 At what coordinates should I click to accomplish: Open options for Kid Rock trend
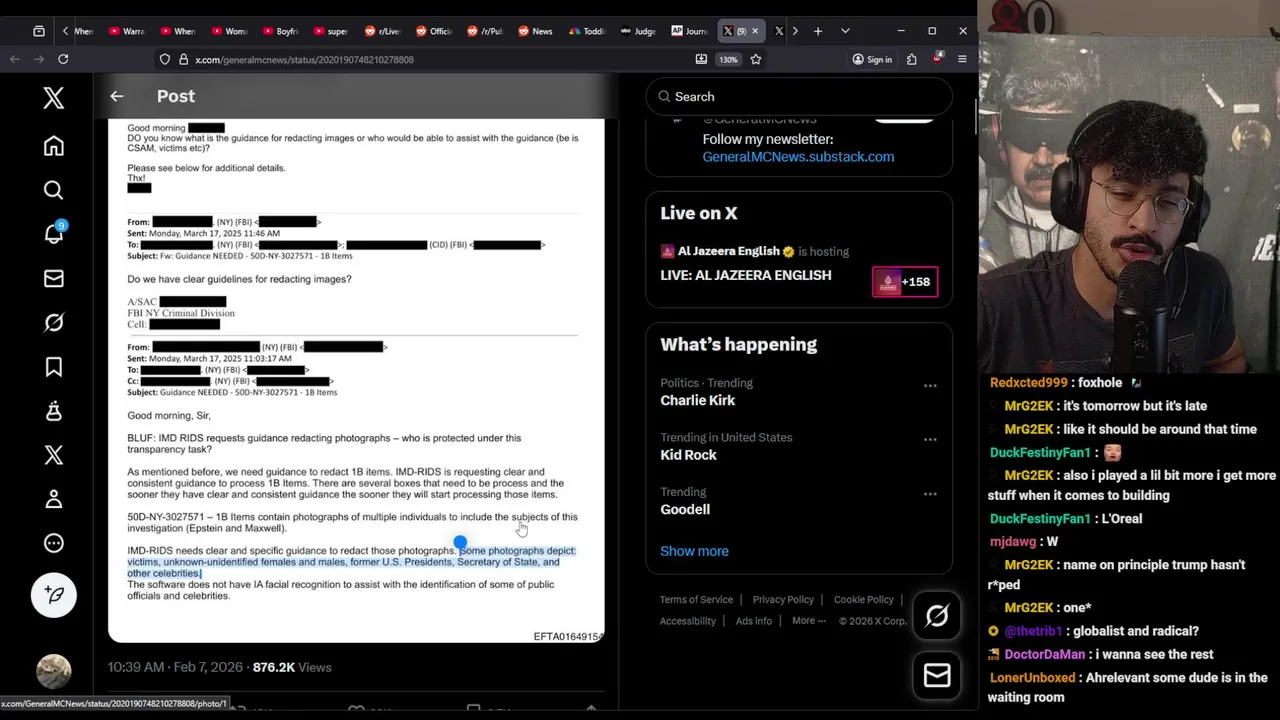(930, 439)
